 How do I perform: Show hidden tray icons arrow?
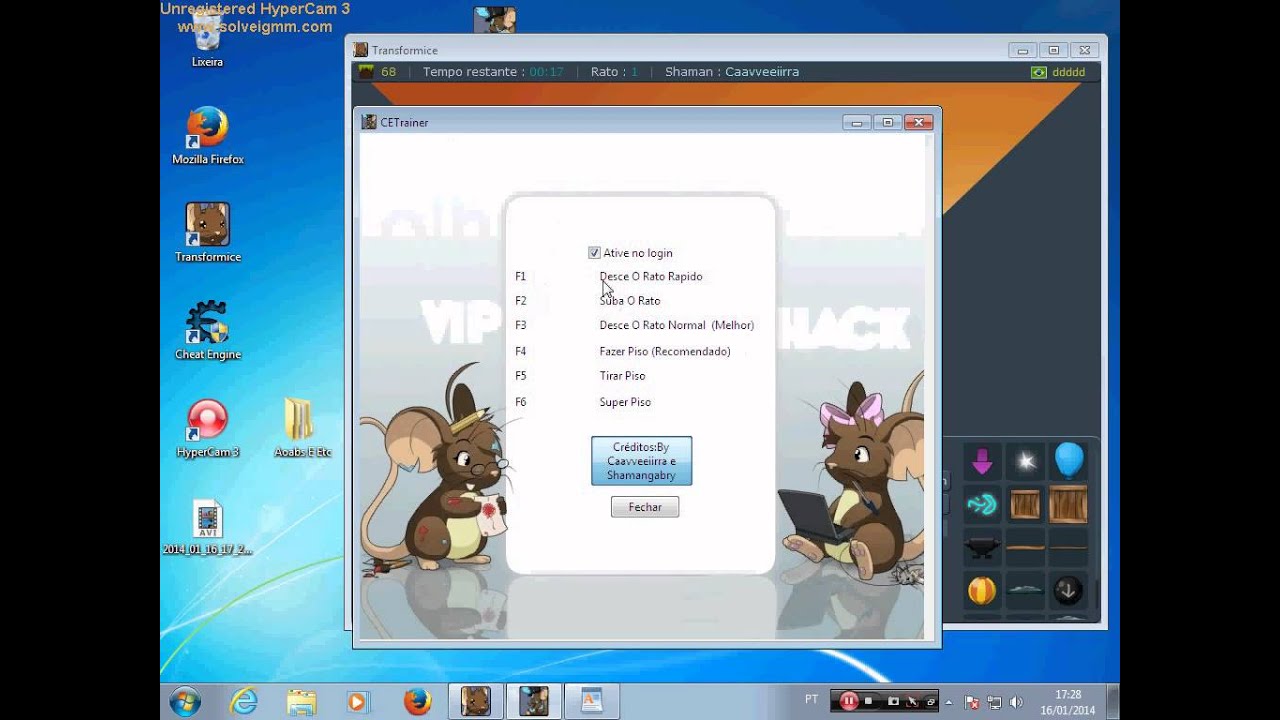coord(949,702)
